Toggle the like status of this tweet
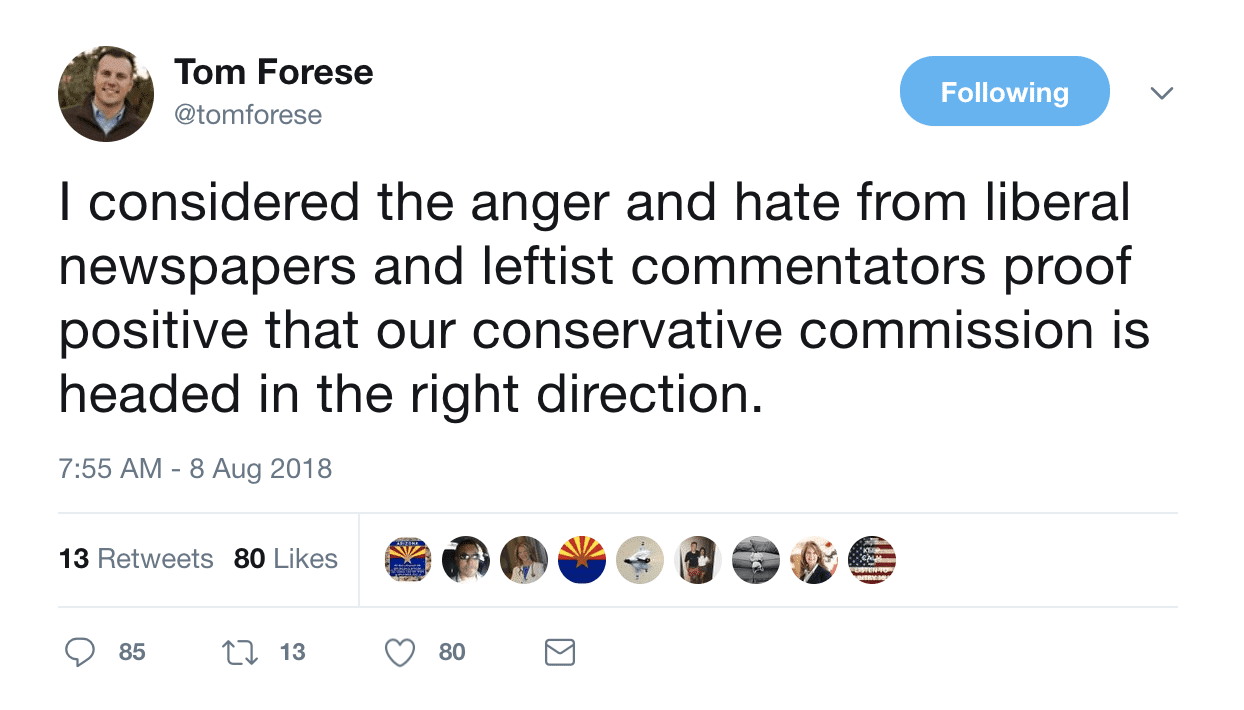This screenshot has width=1244, height=710. pyautogui.click(x=399, y=652)
